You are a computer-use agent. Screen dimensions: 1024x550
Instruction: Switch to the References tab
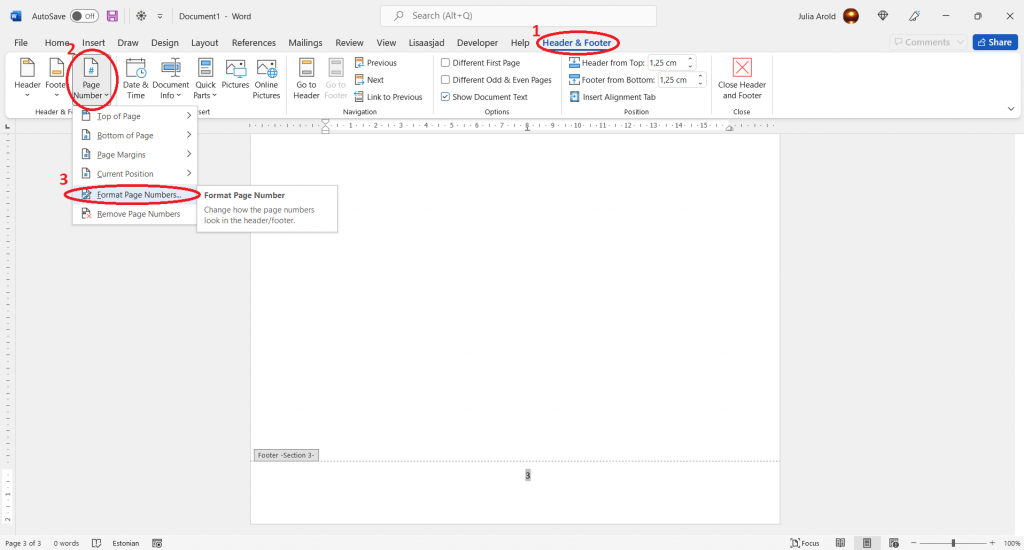pyautogui.click(x=253, y=43)
